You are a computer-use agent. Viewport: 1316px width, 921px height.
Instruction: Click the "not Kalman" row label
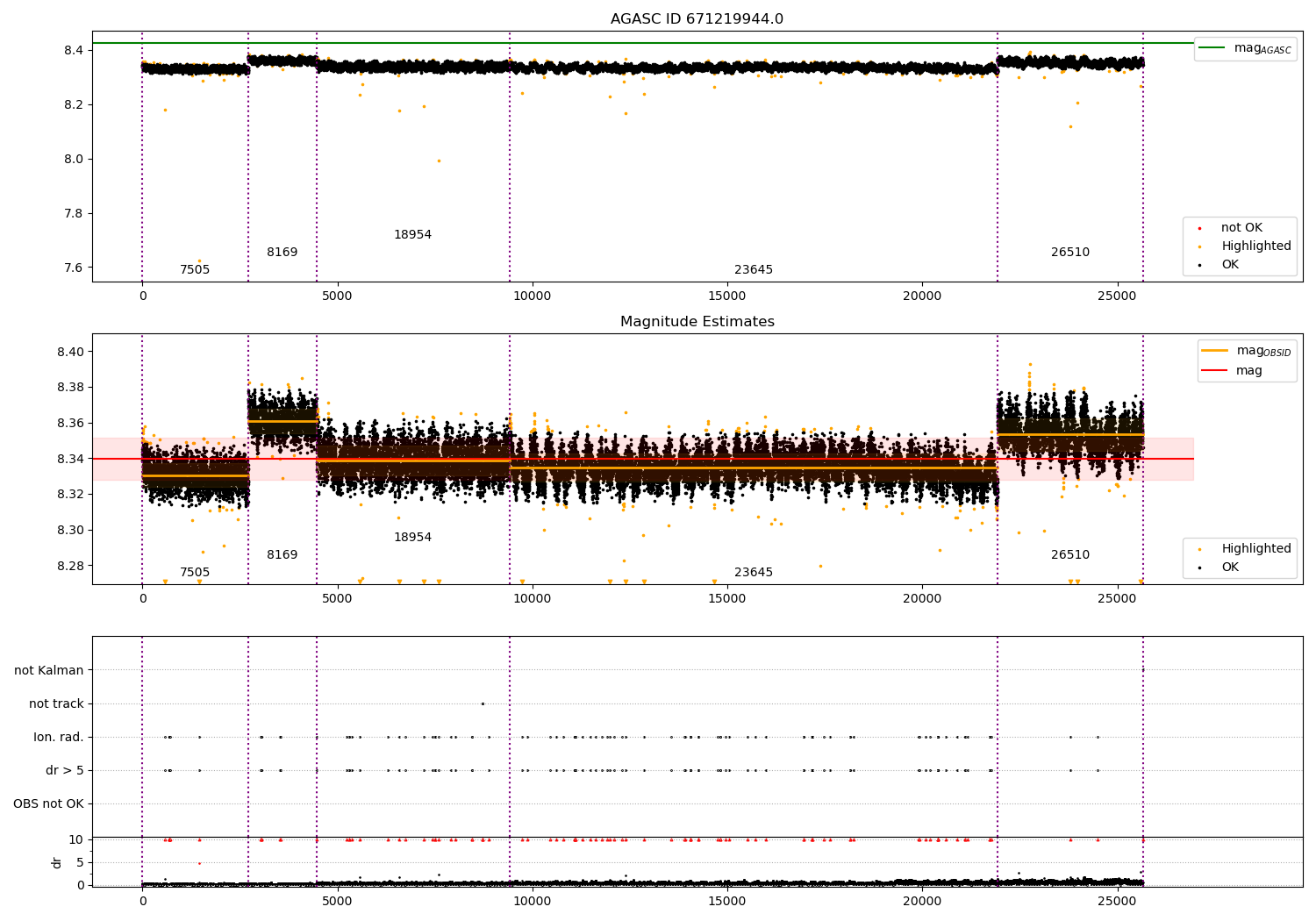[x=49, y=671]
